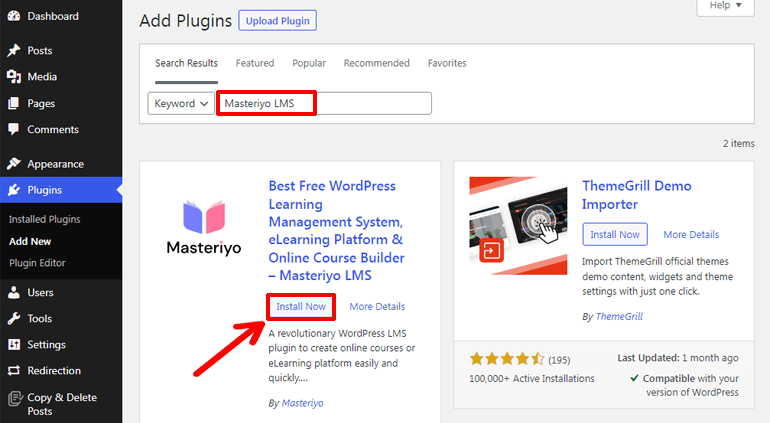
Task: Open the Dashboard menu
Action: [x=53, y=16]
